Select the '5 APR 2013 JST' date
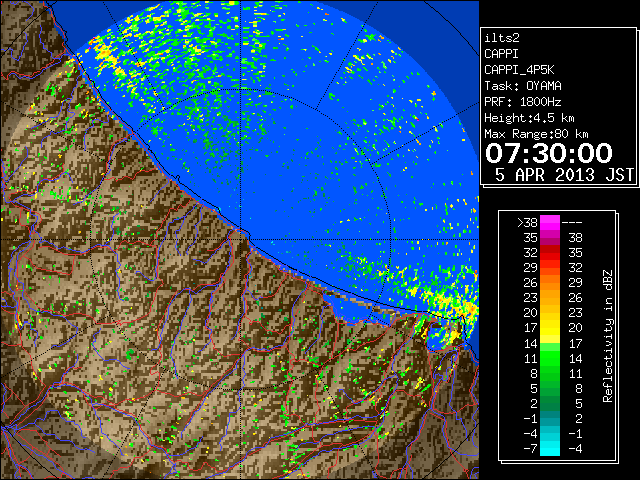 (x=565, y=175)
